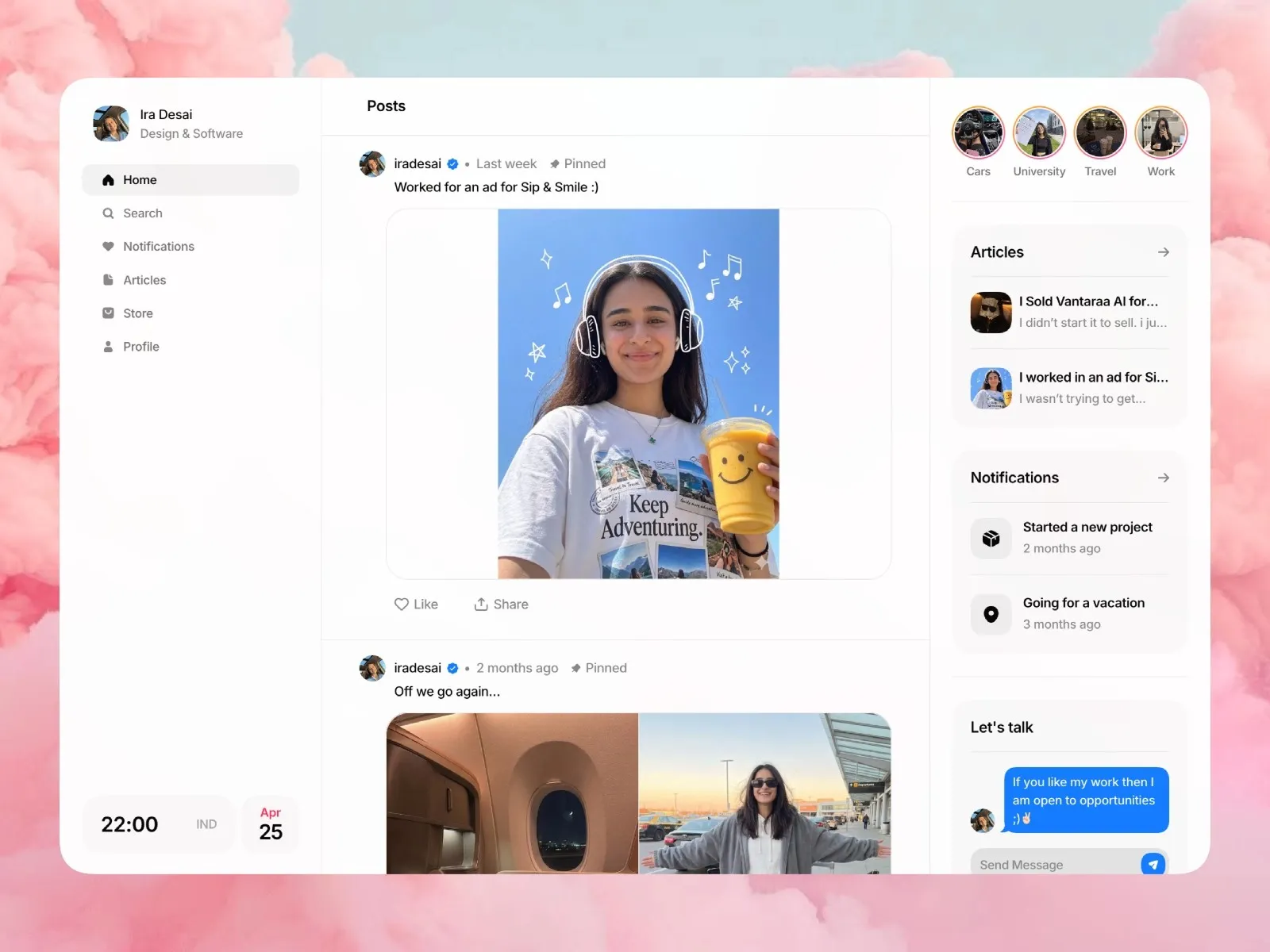
Task: Open Articles panel arrow
Action: 1163,252
